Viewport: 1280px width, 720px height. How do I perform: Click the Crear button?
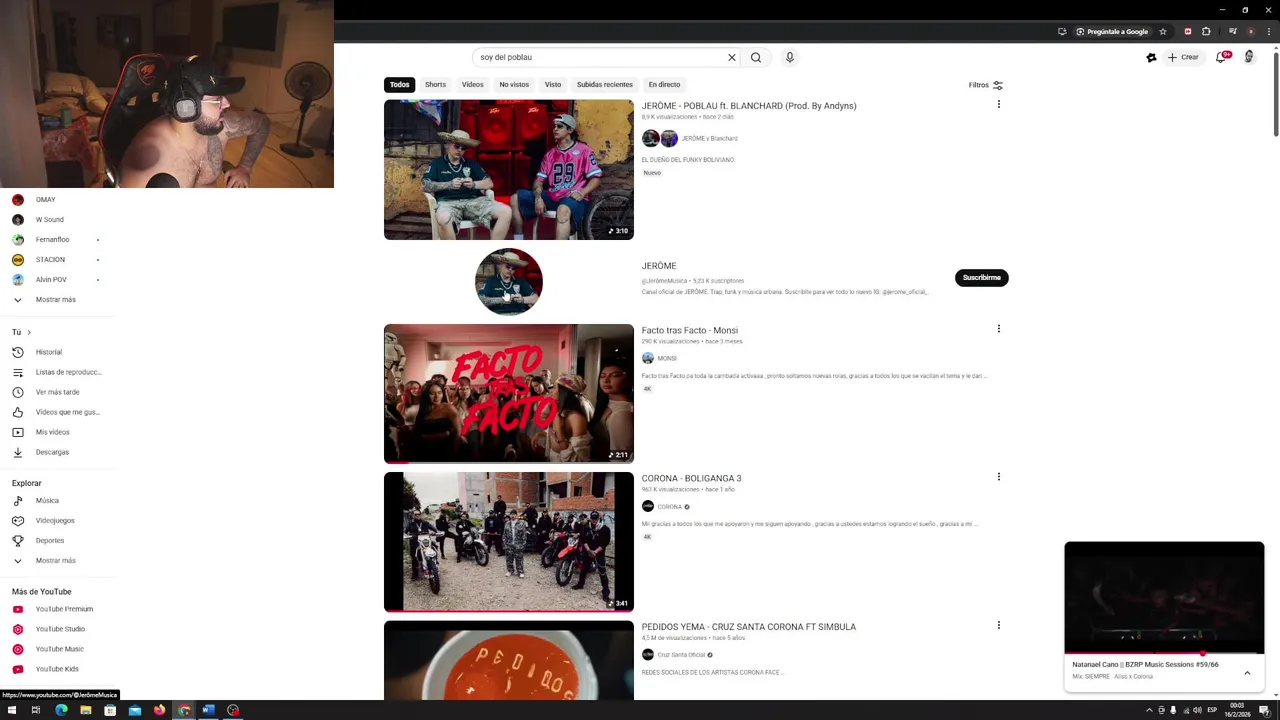coord(1183,57)
